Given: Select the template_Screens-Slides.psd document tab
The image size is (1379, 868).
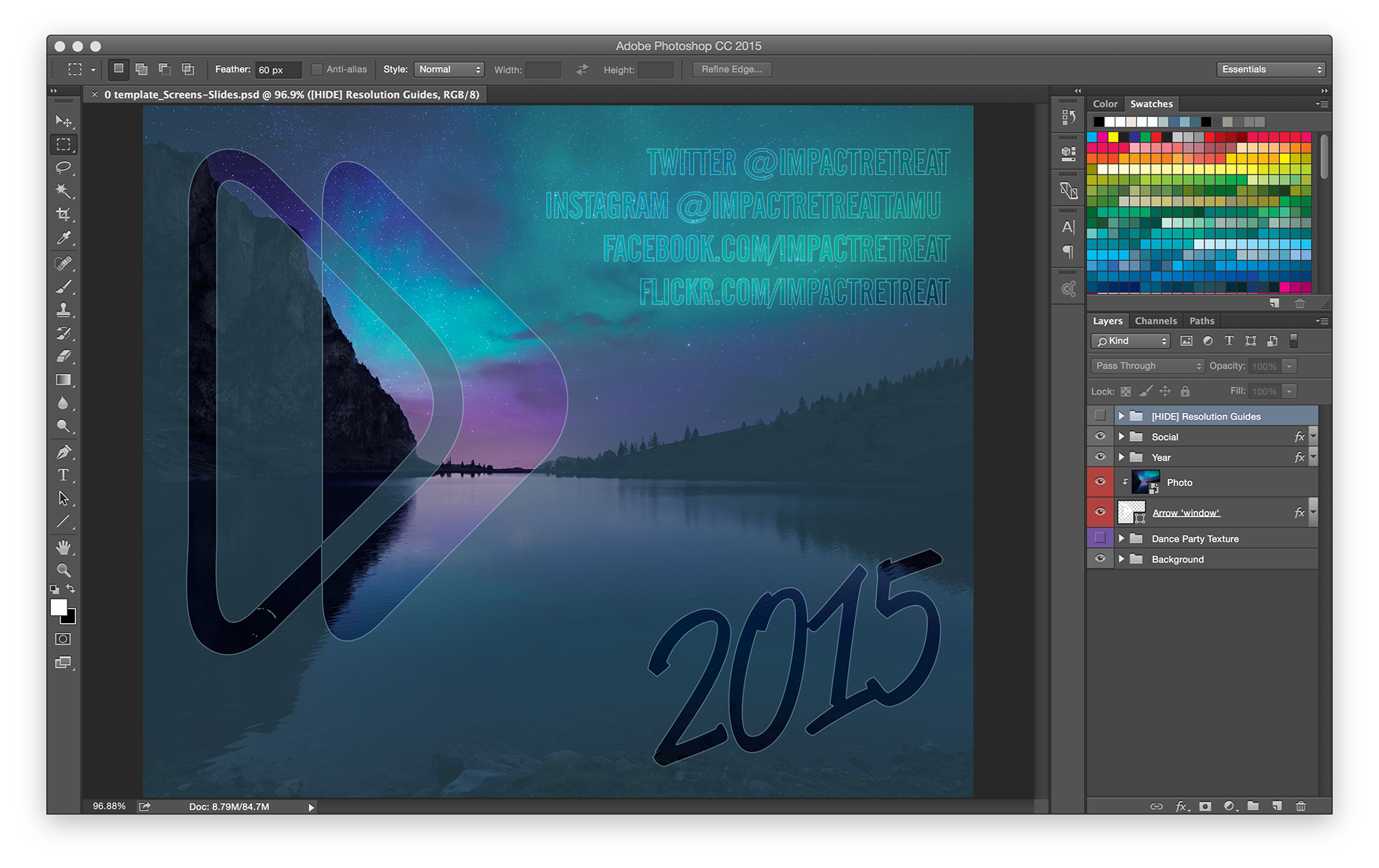Looking at the screenshot, I should (x=286, y=95).
